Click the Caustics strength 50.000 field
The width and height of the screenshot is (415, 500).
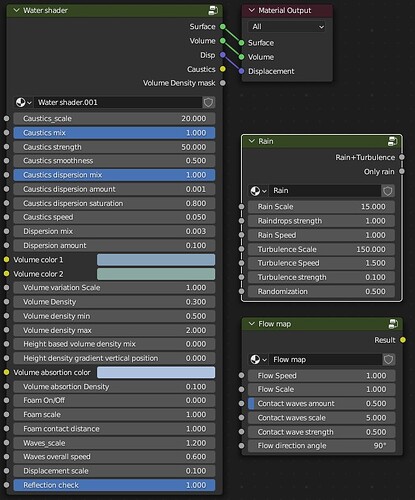click(x=114, y=147)
